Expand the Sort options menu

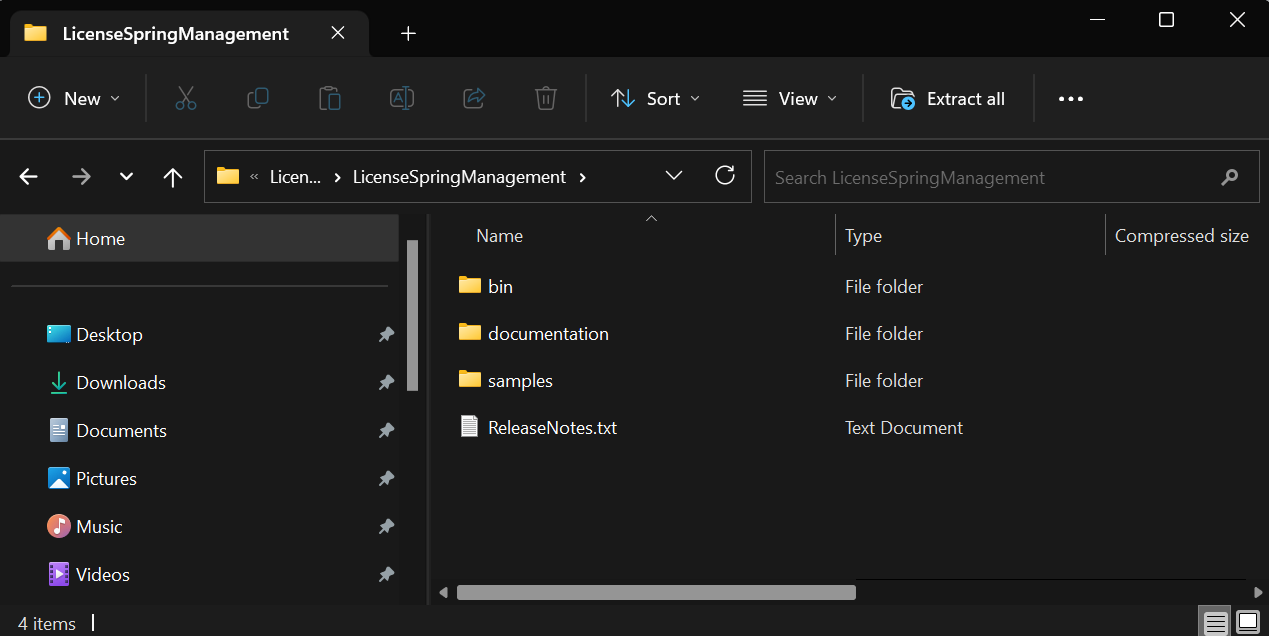[656, 98]
